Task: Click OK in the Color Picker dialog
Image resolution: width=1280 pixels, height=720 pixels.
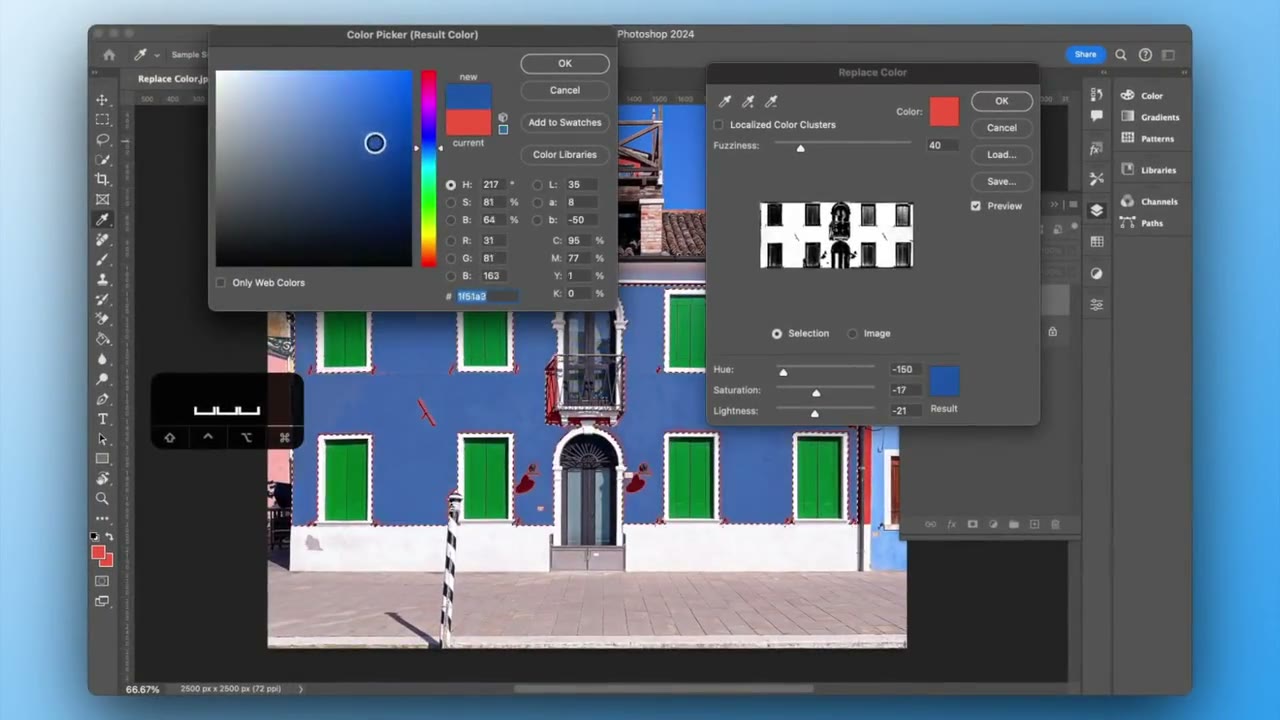Action: [x=565, y=63]
